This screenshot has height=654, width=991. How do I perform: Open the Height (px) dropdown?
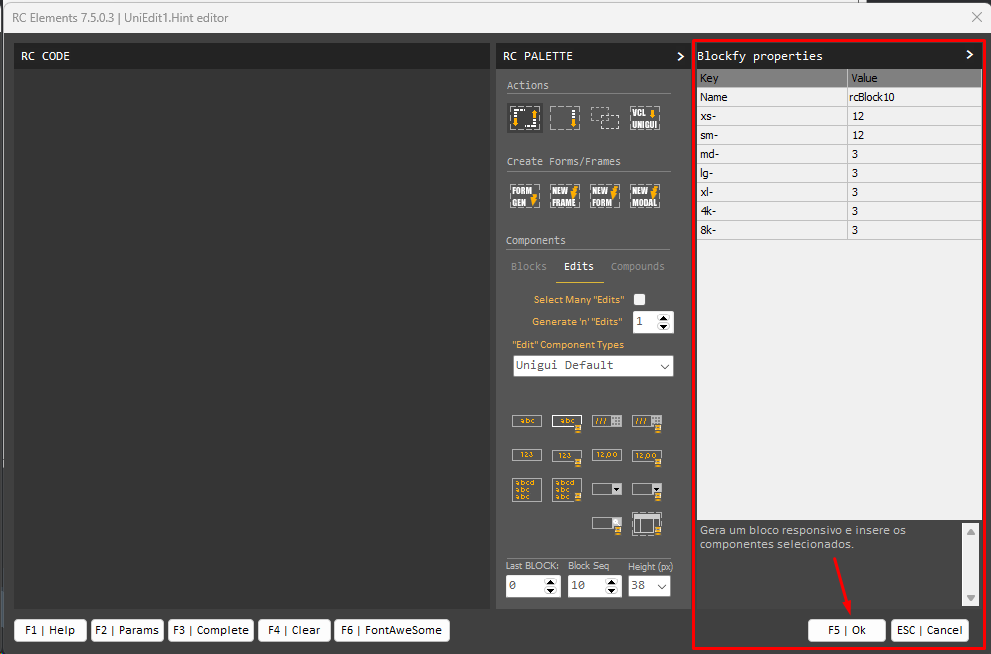click(660, 587)
